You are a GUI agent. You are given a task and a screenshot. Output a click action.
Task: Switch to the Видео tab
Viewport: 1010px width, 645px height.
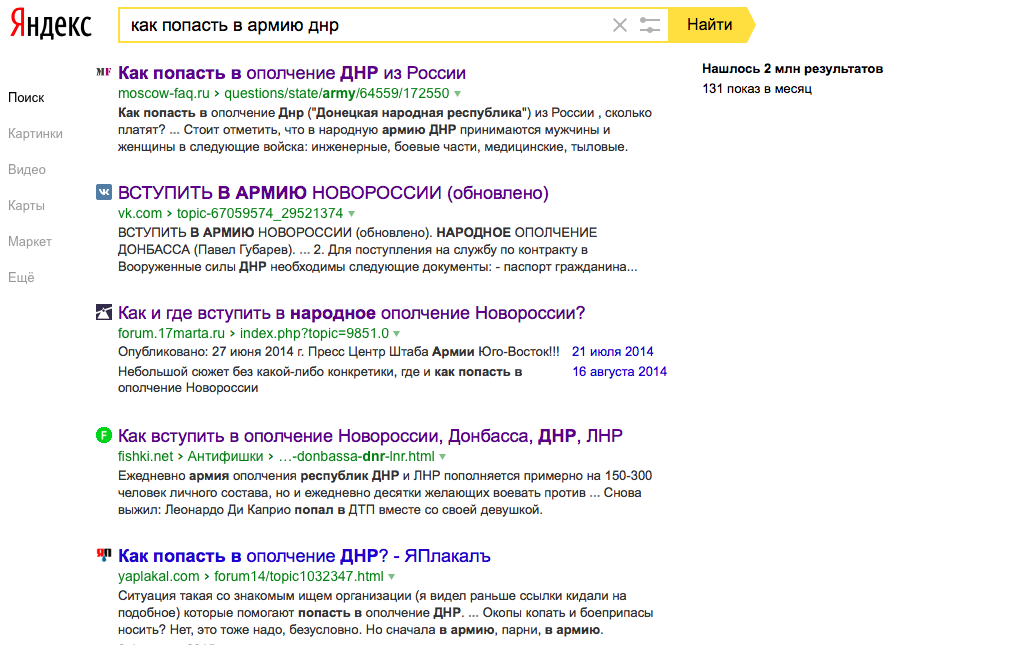[27, 169]
